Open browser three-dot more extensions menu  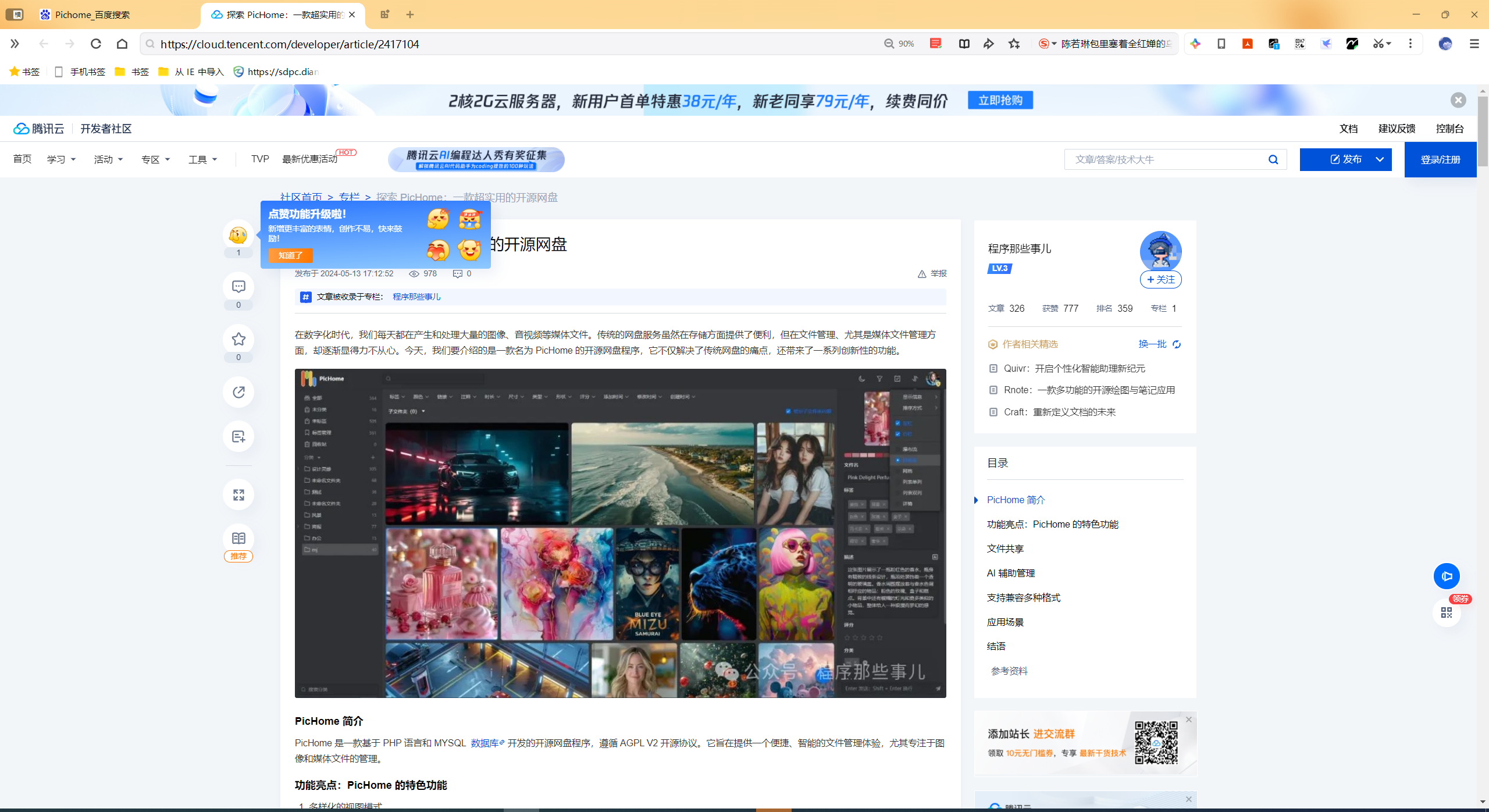tap(1410, 44)
